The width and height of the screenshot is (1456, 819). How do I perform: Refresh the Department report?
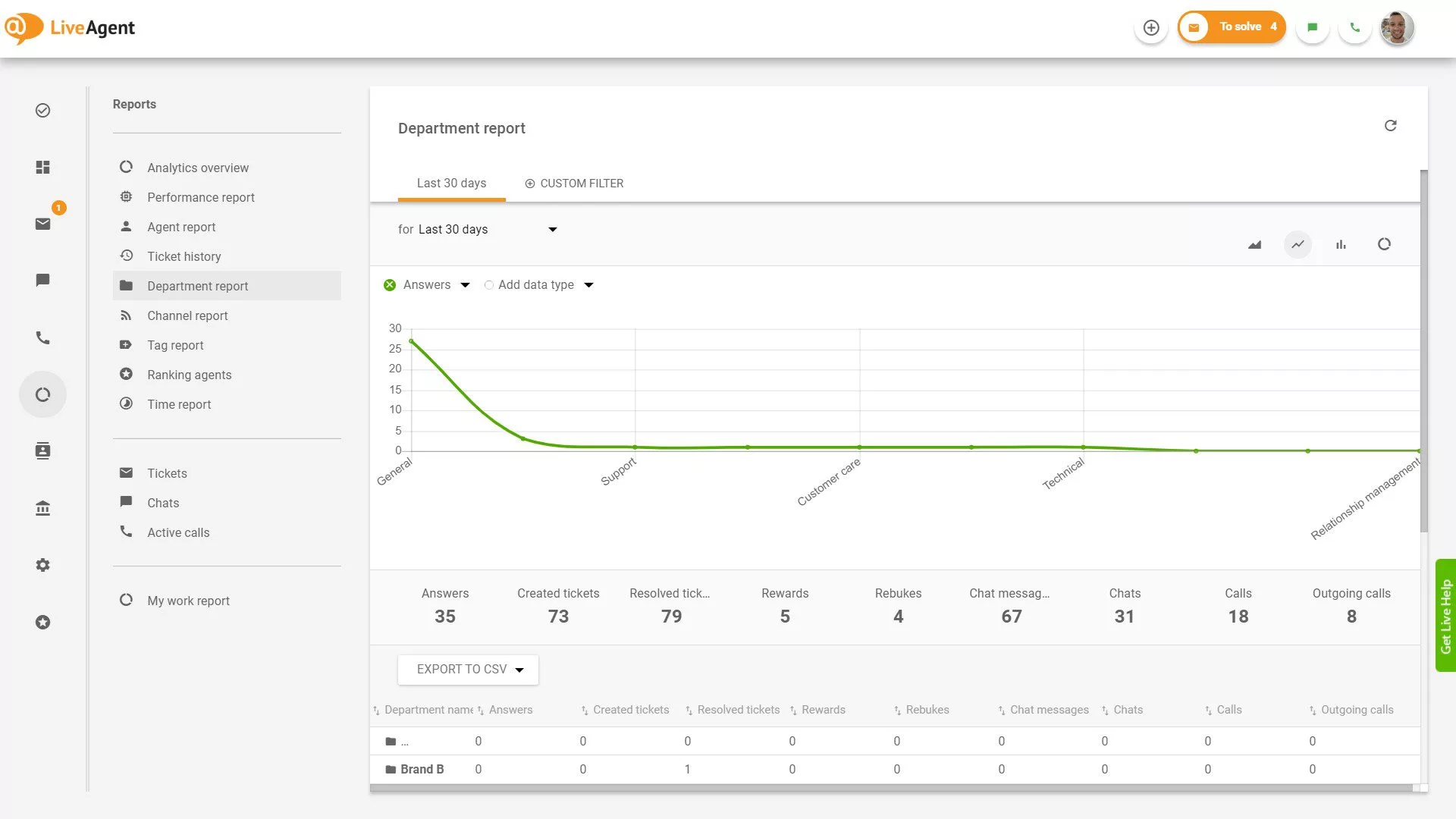tap(1390, 126)
